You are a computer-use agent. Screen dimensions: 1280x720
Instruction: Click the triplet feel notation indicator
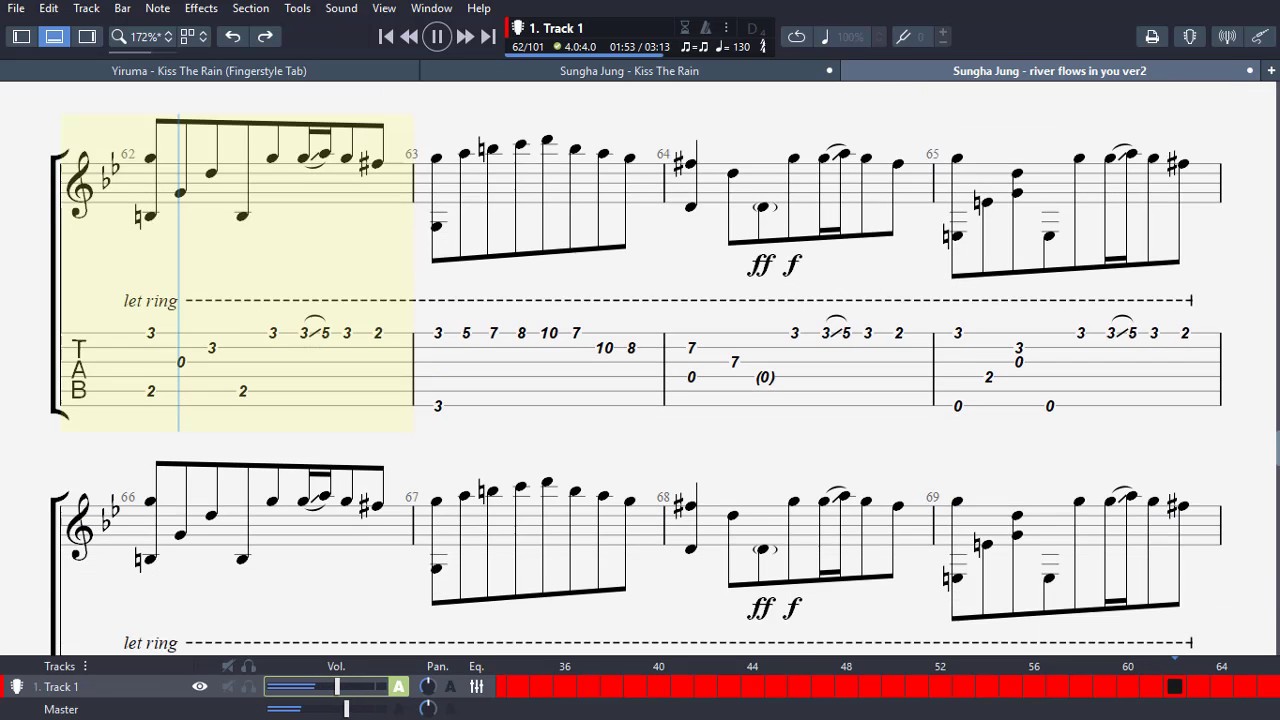pos(694,47)
